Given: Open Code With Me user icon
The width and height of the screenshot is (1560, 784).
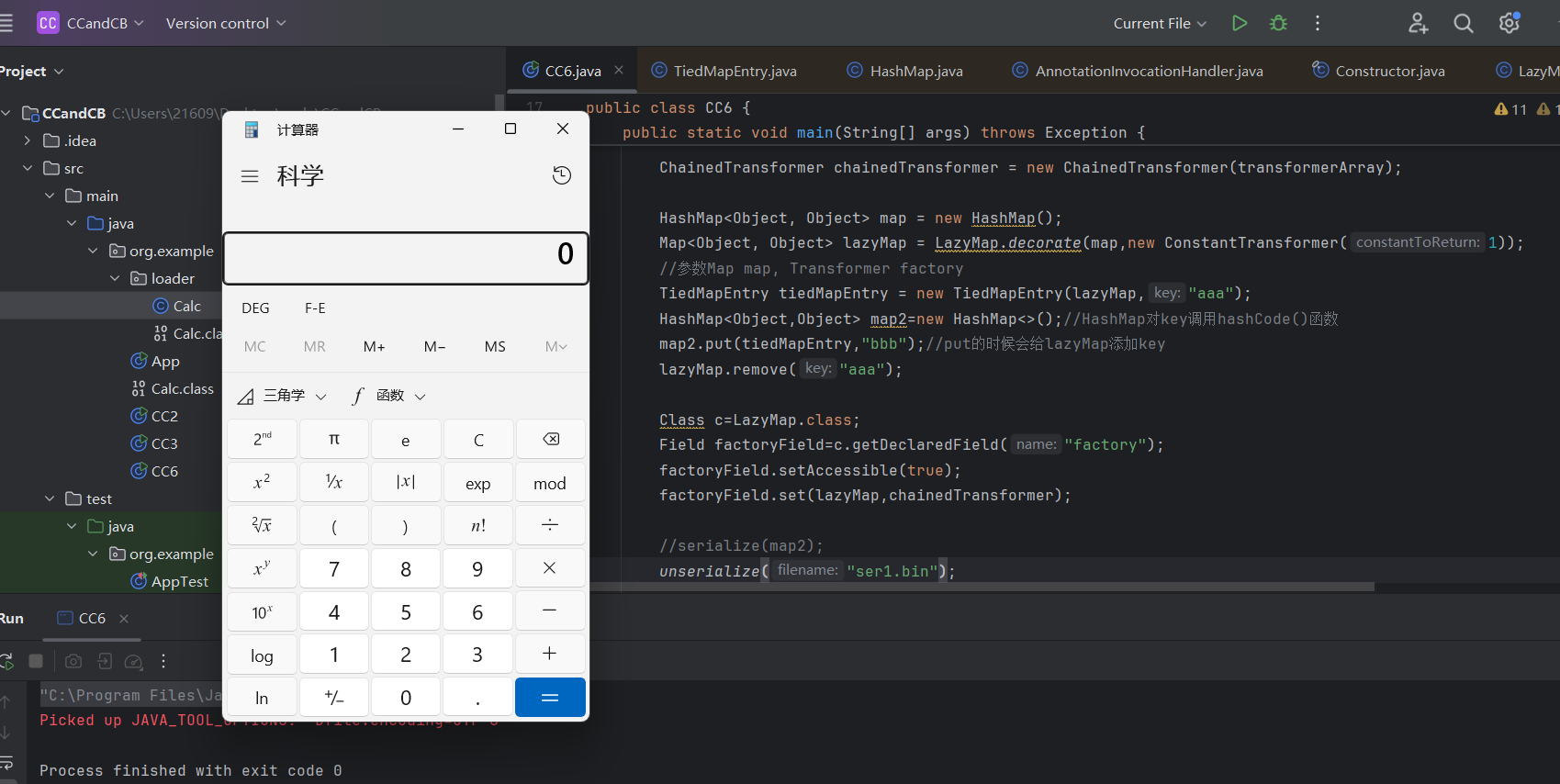Looking at the screenshot, I should [1419, 23].
